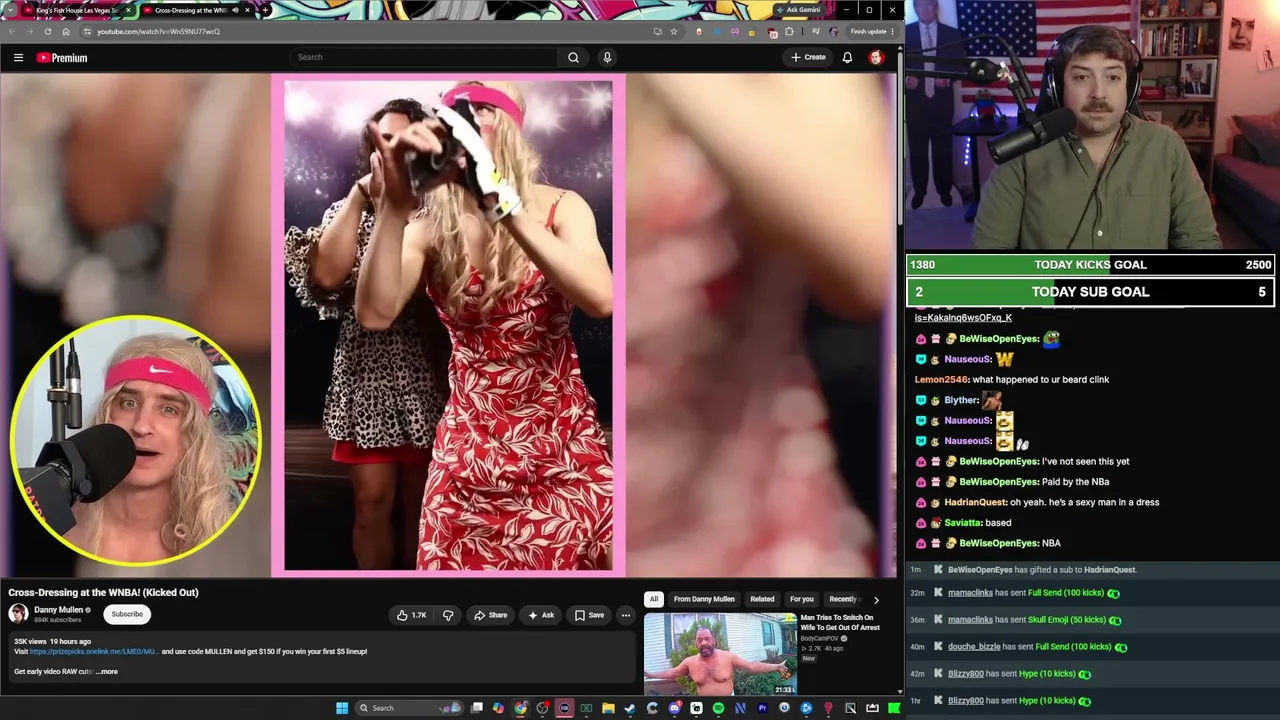Select the 'From Danny Mullen' filter chip
The width and height of the screenshot is (1280, 720).
pyautogui.click(x=704, y=599)
